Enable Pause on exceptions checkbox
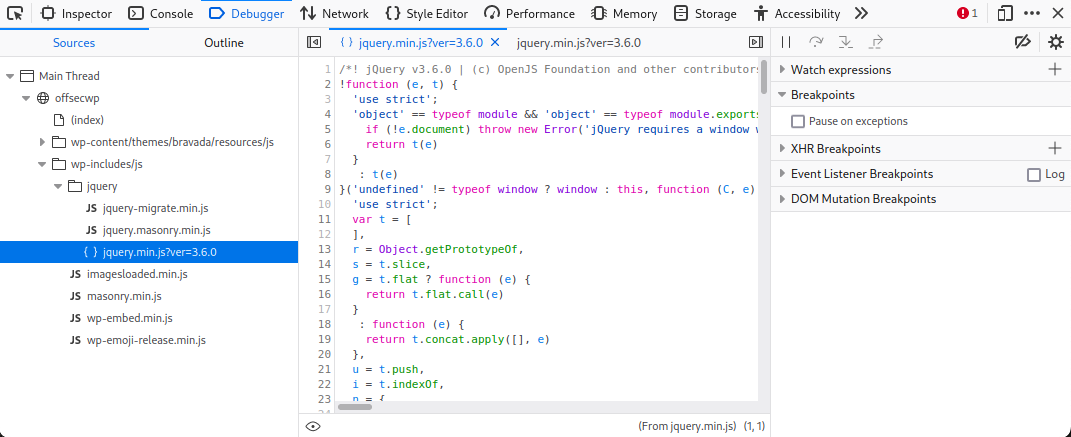The height and width of the screenshot is (437, 1071). point(797,121)
